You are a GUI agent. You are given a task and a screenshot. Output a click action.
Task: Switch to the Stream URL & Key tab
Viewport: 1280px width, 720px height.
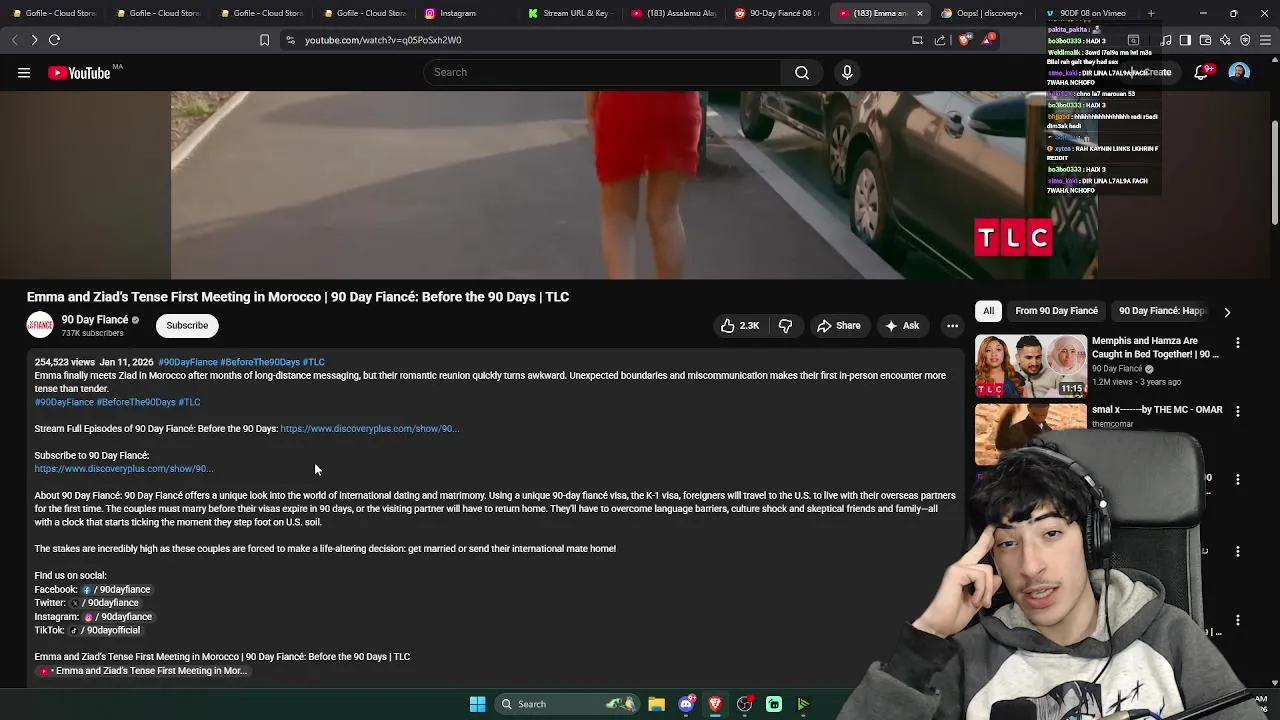569,13
